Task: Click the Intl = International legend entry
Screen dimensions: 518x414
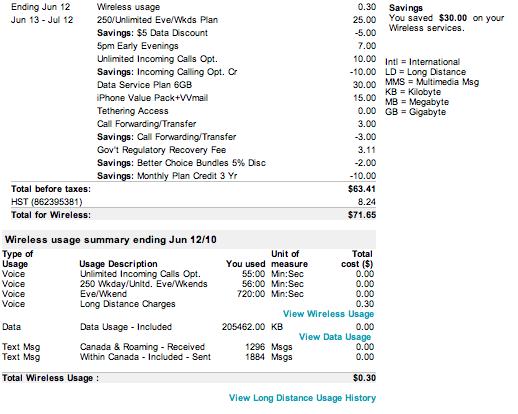Action: coord(422,62)
